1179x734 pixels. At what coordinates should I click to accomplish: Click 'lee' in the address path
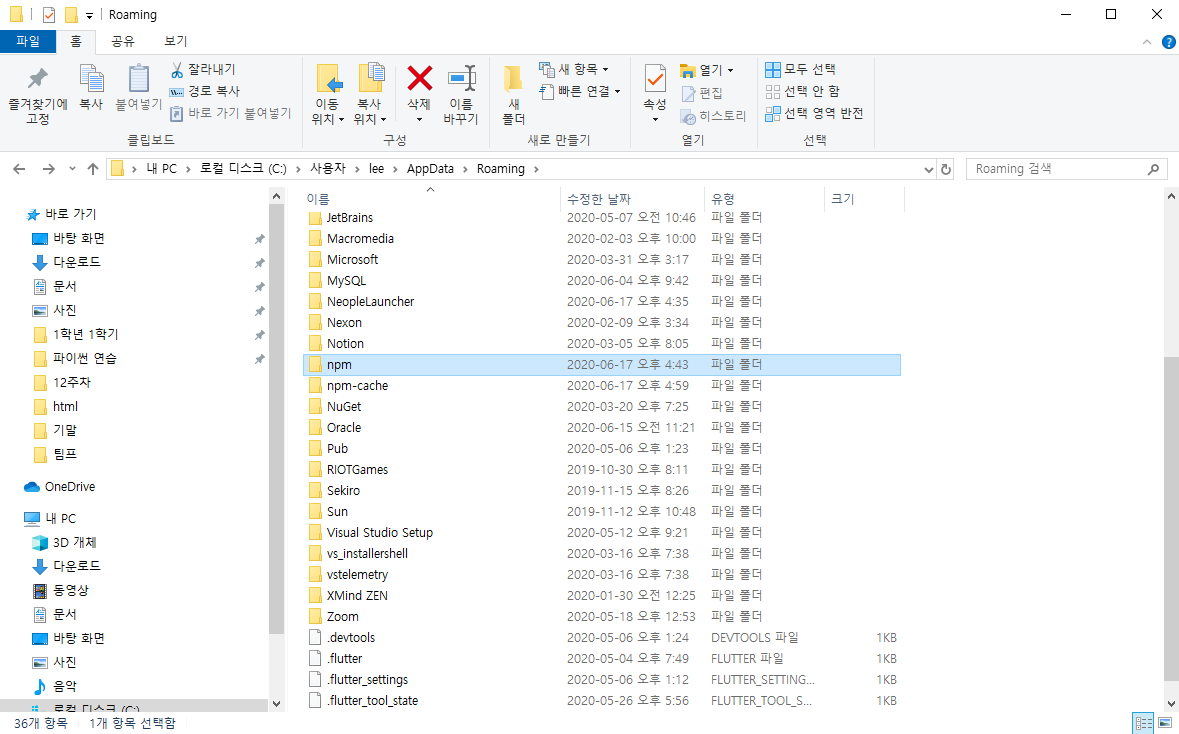[376, 169]
